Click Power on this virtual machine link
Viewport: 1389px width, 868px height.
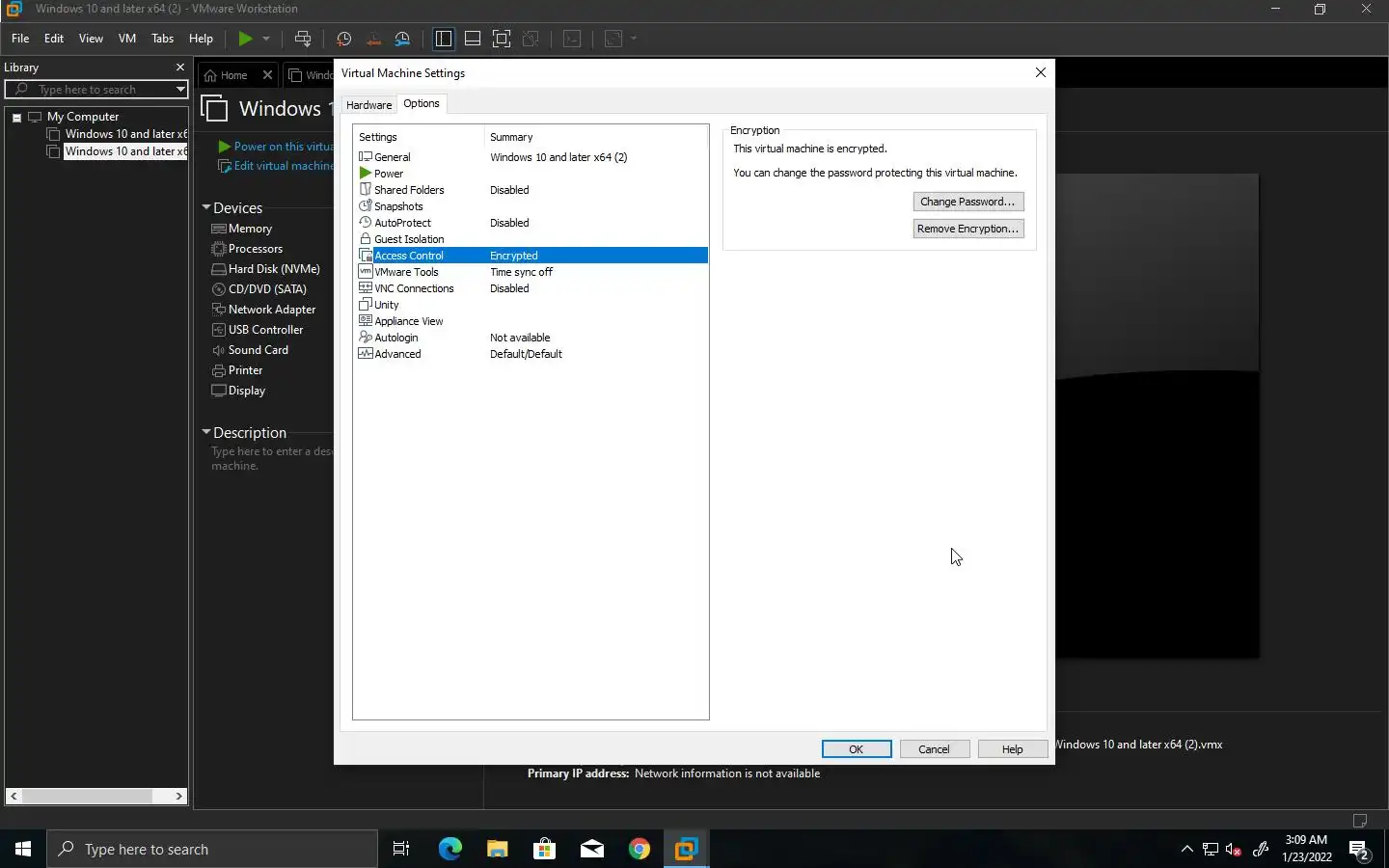[x=283, y=147]
